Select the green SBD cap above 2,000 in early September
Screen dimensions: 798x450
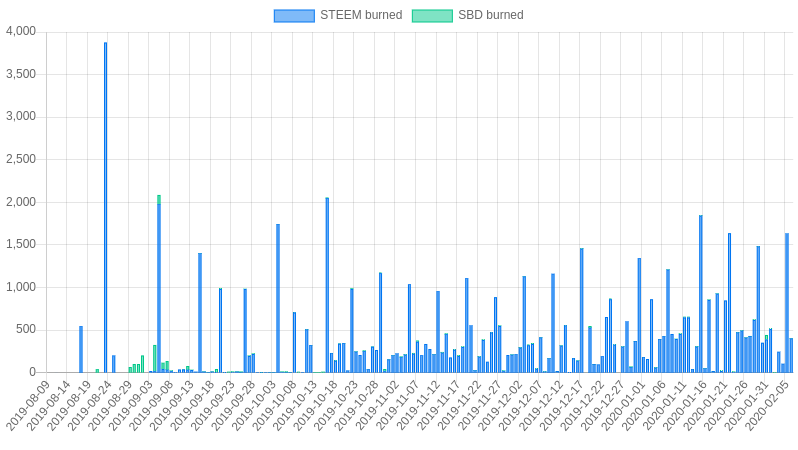pyautogui.click(x=159, y=200)
